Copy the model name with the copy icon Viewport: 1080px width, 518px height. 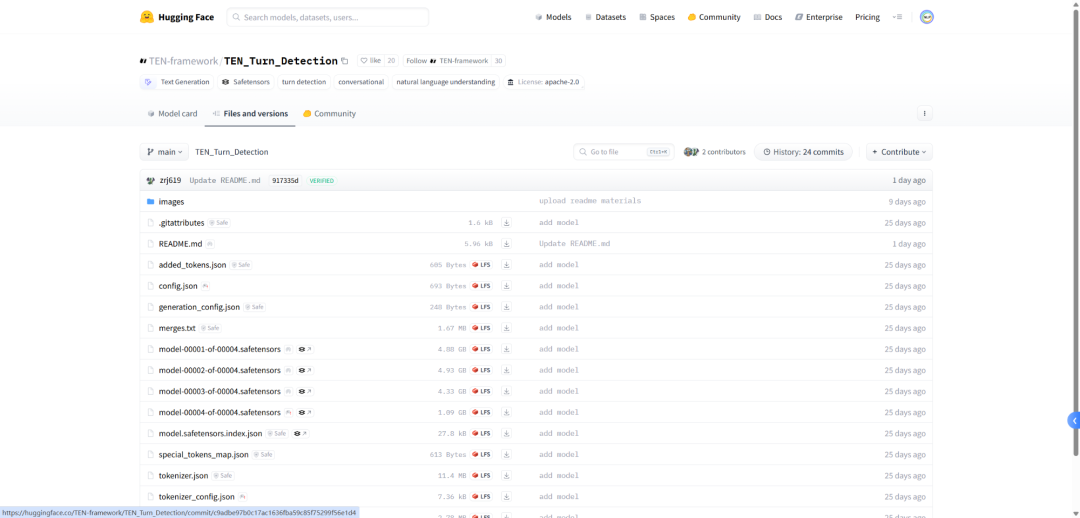(344, 61)
